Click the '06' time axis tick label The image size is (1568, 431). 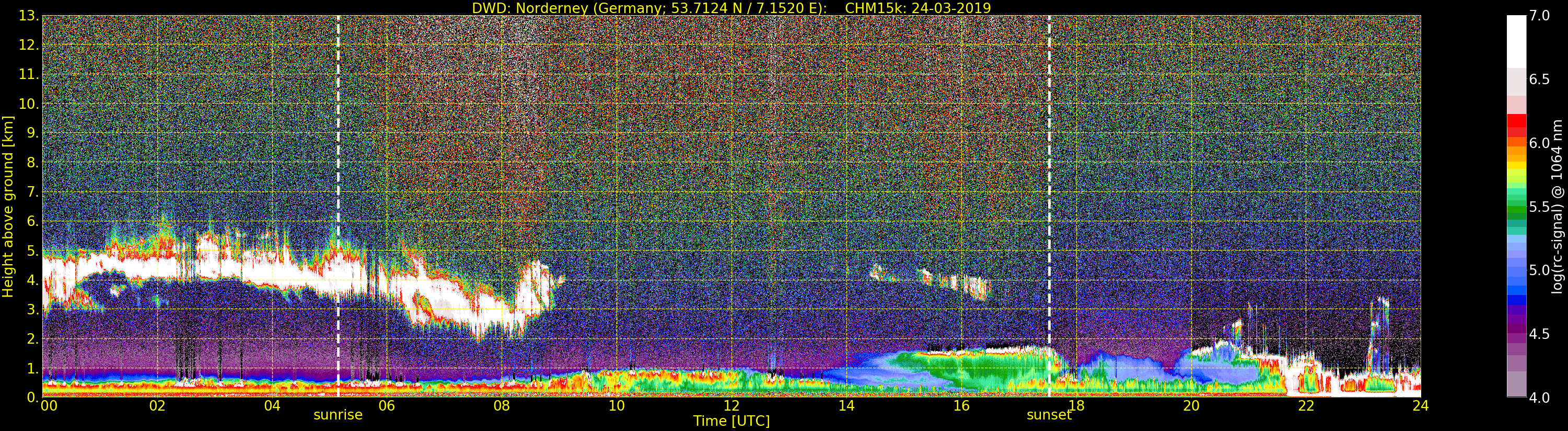coord(387,406)
